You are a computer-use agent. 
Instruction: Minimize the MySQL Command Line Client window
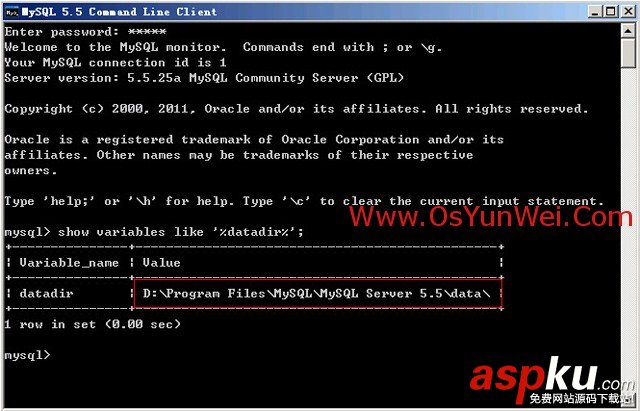[x=595, y=11]
